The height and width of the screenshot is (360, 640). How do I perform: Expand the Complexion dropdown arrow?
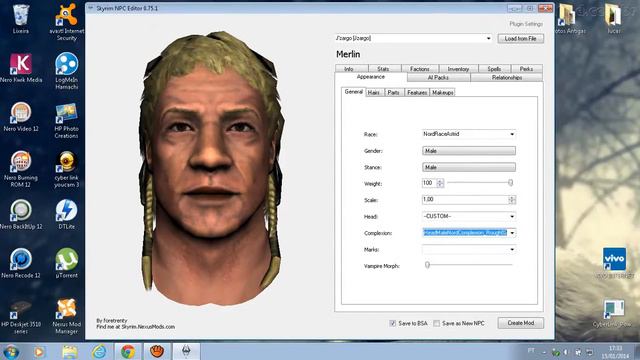pos(512,233)
